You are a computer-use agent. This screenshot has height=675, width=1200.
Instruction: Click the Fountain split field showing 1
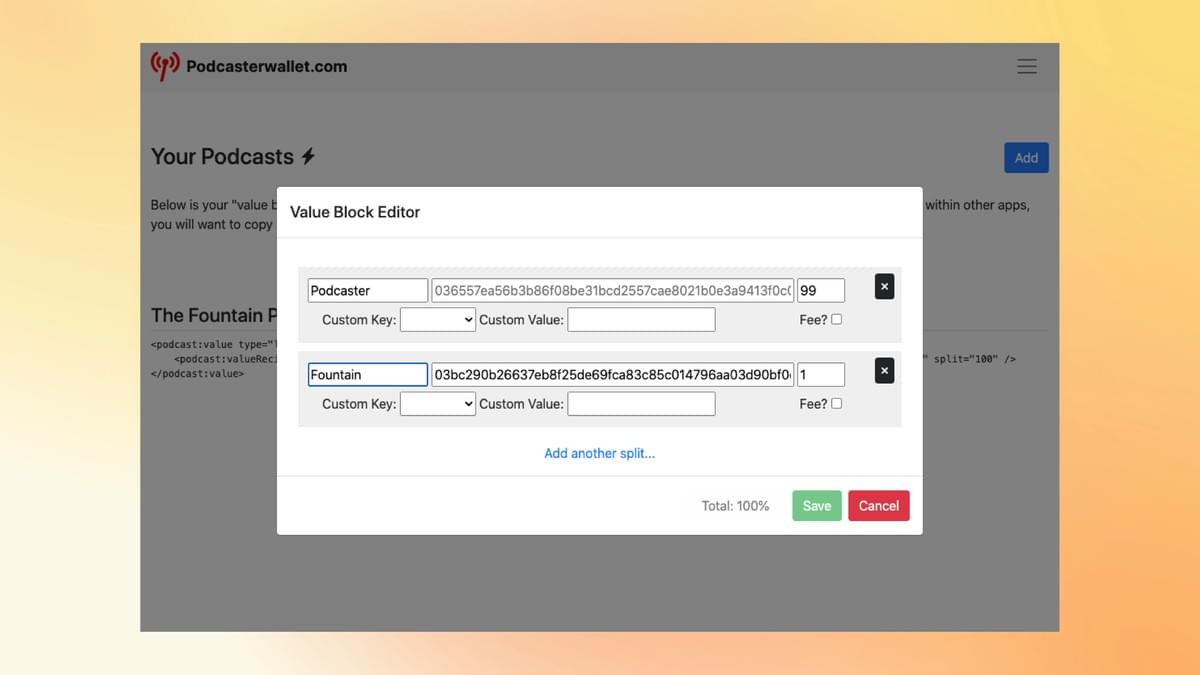click(x=821, y=374)
